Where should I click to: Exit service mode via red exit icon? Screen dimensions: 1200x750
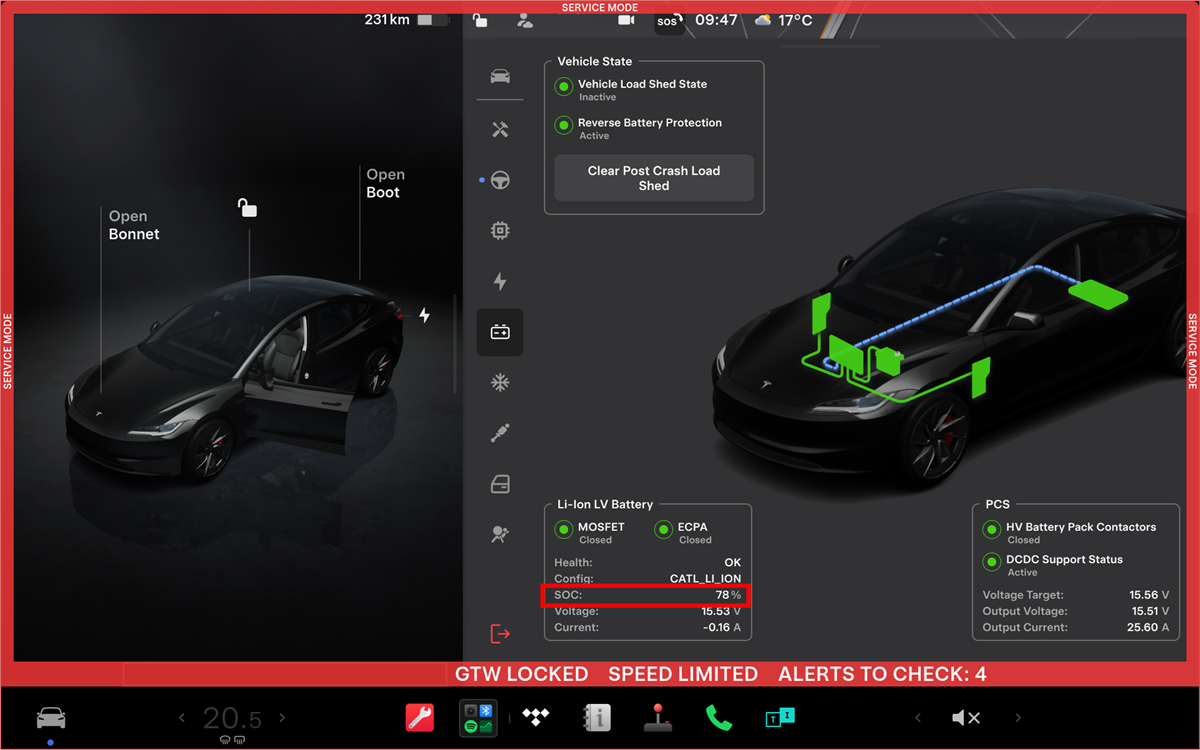500,634
